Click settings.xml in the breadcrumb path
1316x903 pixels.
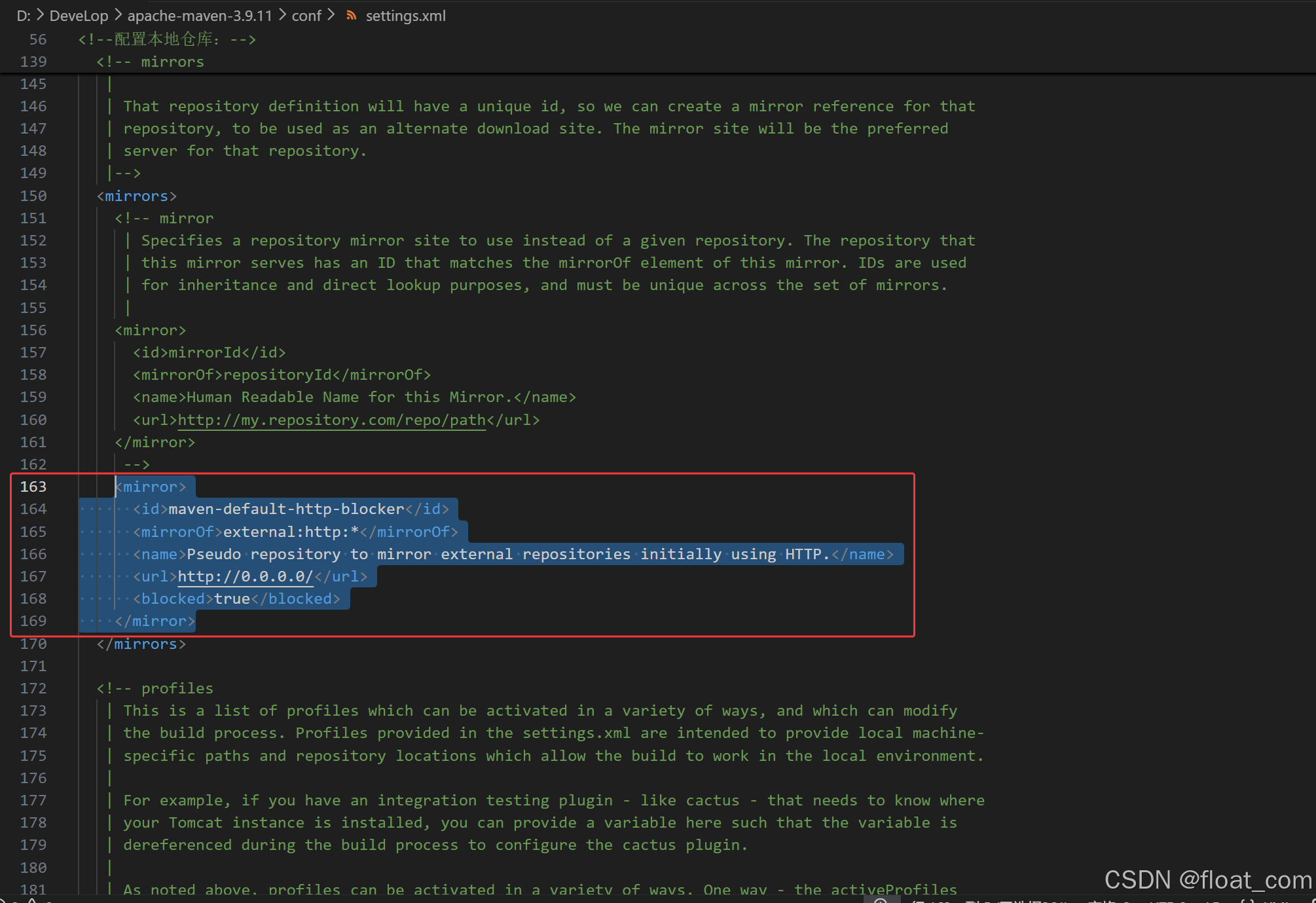pyautogui.click(x=405, y=16)
